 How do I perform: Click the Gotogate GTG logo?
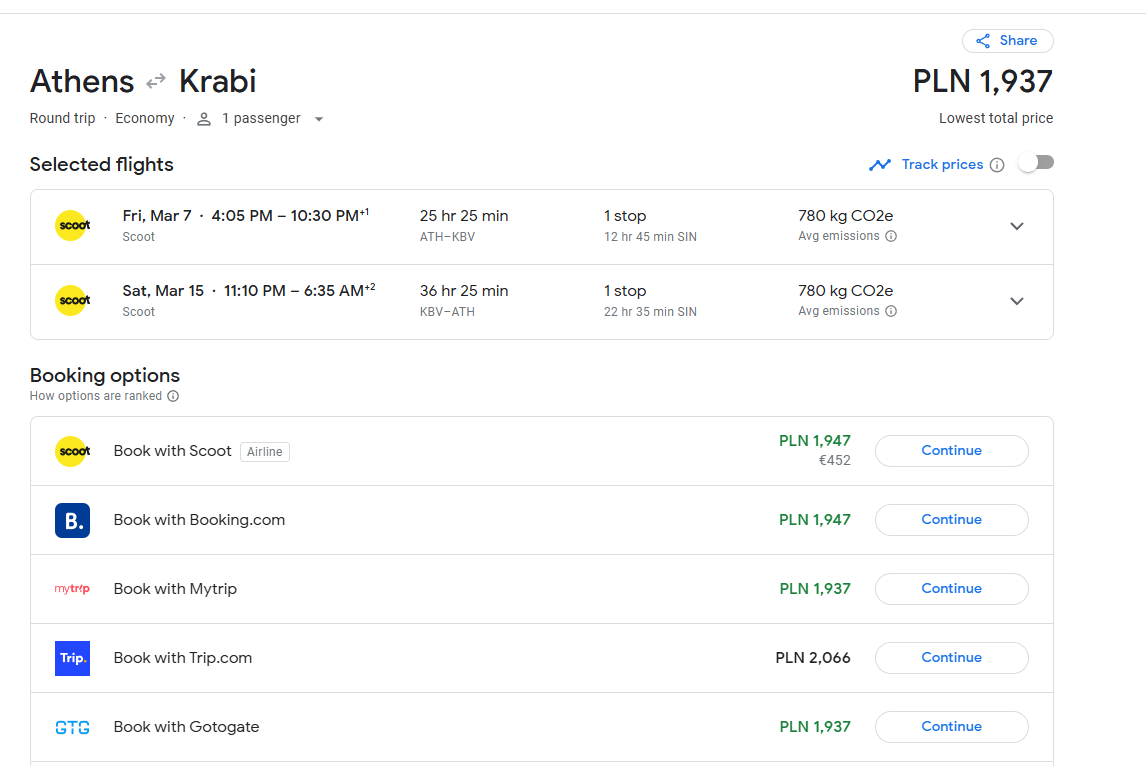[x=72, y=728]
